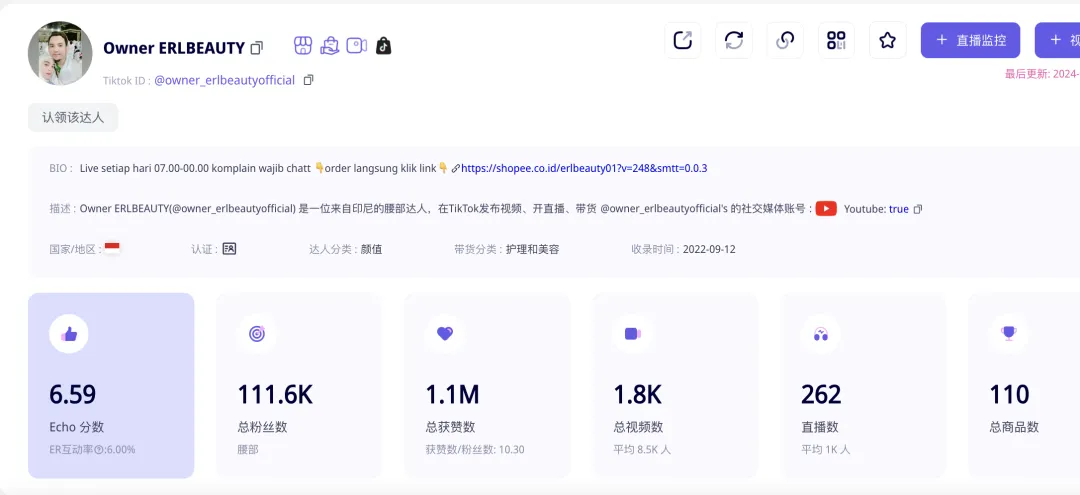The height and width of the screenshot is (495, 1080).
Task: Open the QR code icon button
Action: 836,40
